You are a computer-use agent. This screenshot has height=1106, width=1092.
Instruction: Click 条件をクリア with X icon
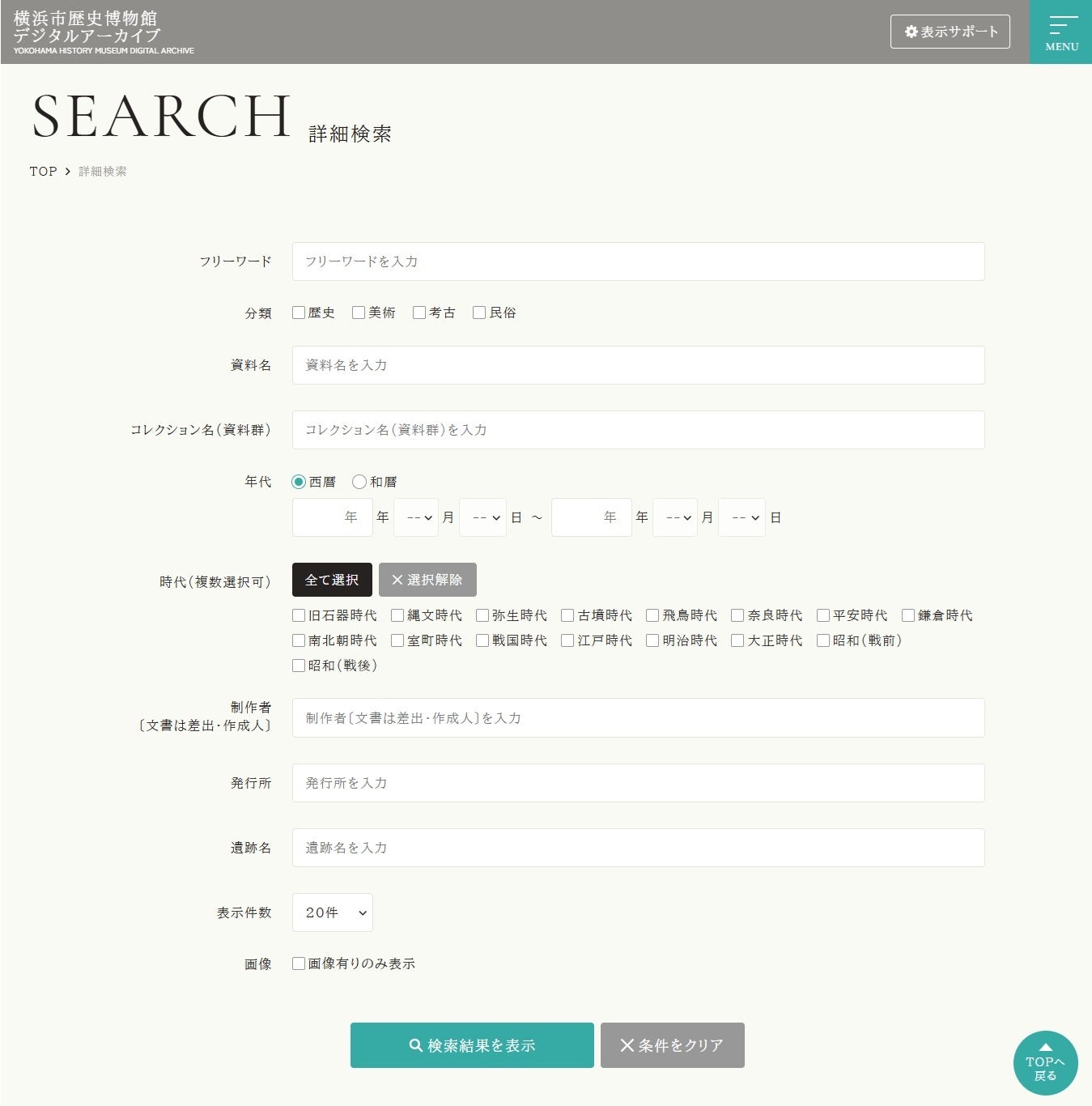(x=672, y=1045)
